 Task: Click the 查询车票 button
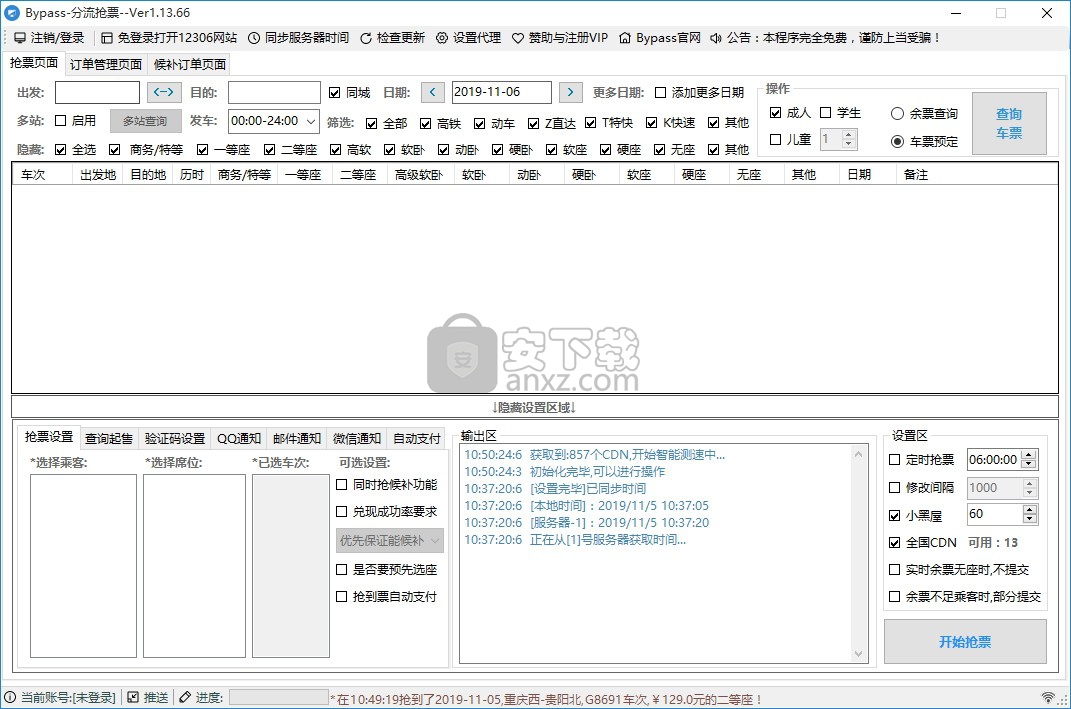tap(1009, 124)
